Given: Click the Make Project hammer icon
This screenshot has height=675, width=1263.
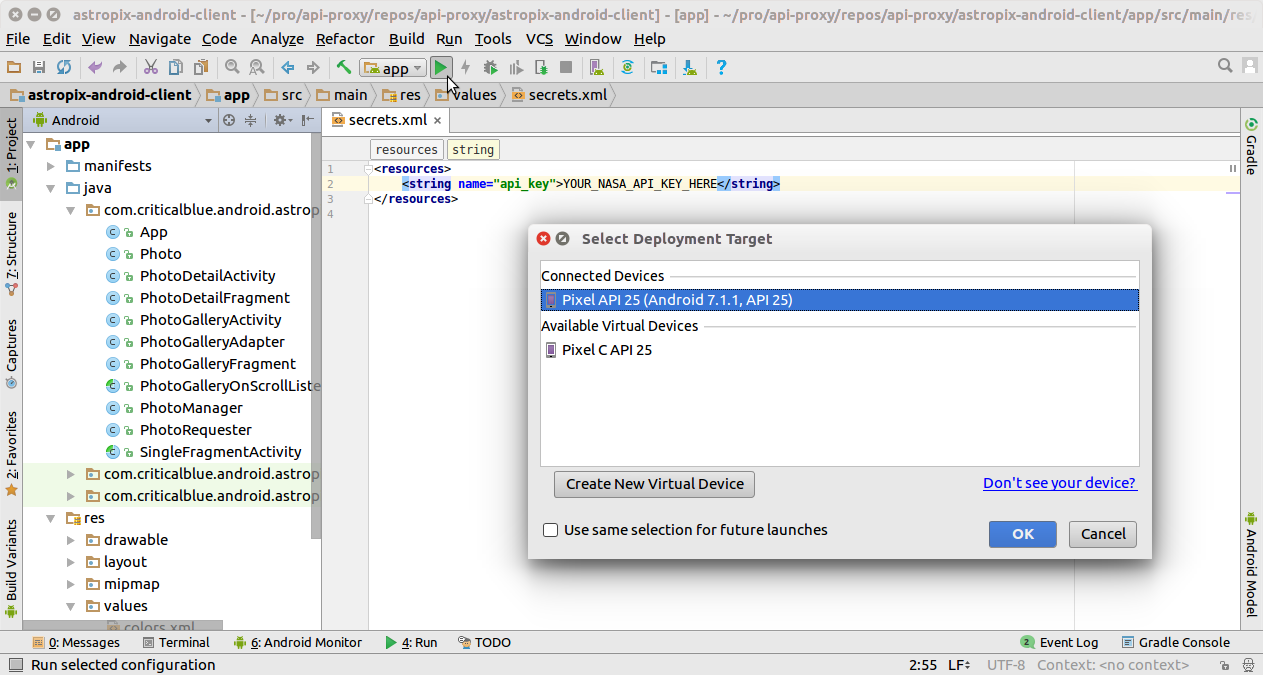Looking at the screenshot, I should (x=344, y=67).
